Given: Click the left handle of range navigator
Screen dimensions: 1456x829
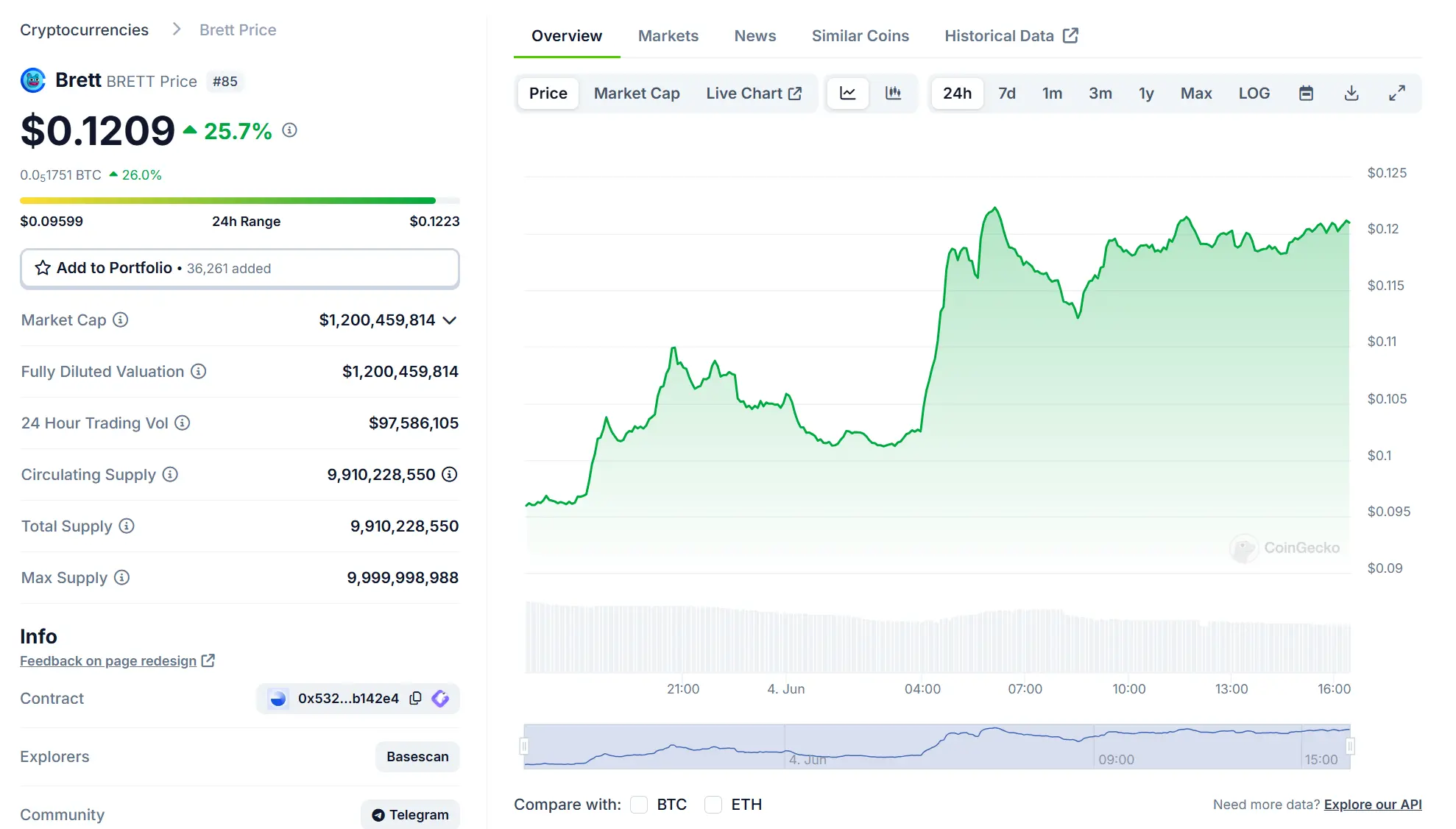Looking at the screenshot, I should point(524,746).
